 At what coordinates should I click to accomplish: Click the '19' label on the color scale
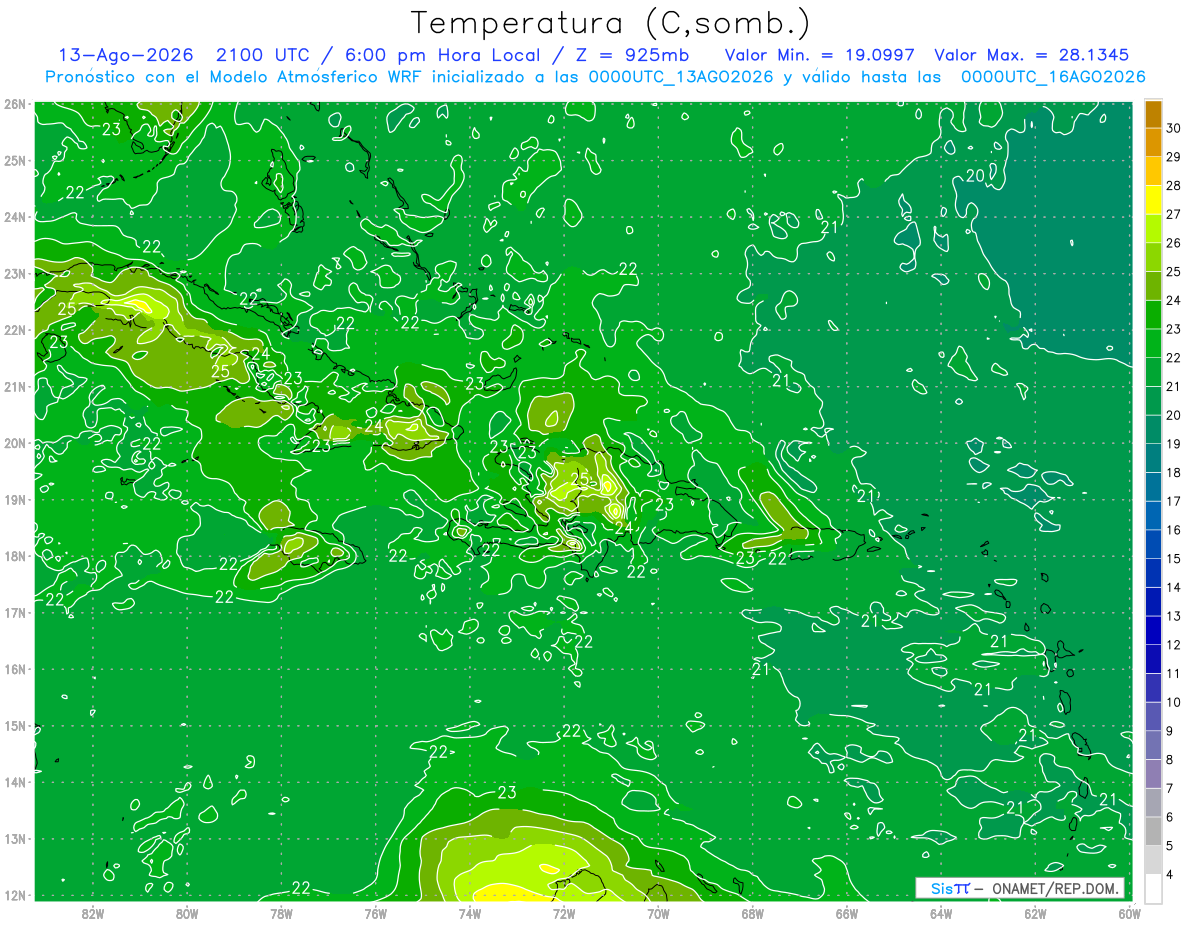1173,444
